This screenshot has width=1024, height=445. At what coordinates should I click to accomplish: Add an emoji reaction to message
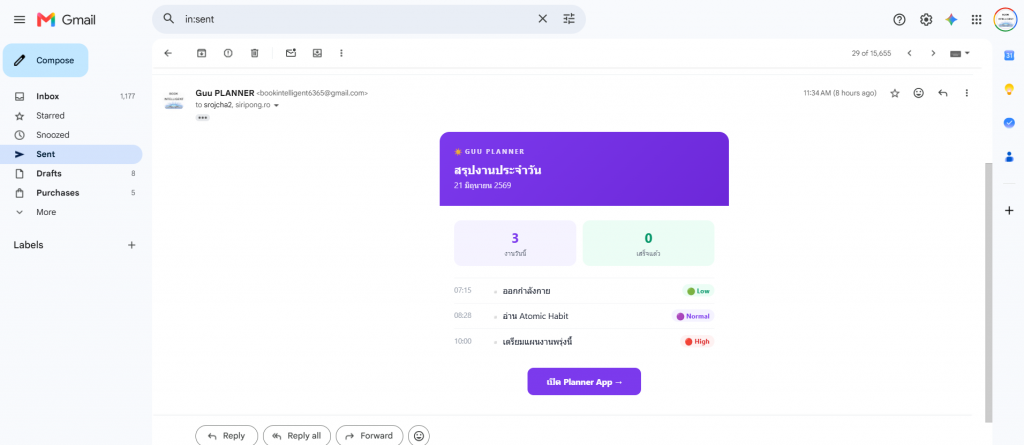point(919,93)
